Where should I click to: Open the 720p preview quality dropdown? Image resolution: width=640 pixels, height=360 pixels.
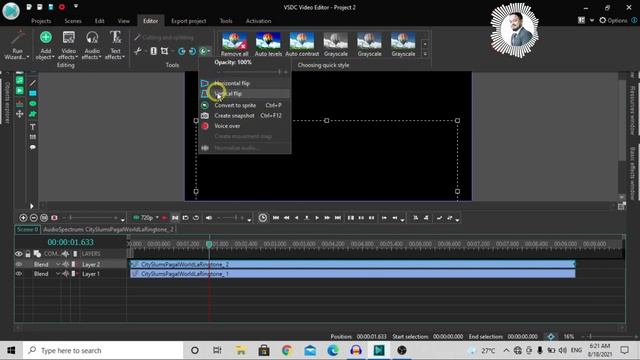146,218
